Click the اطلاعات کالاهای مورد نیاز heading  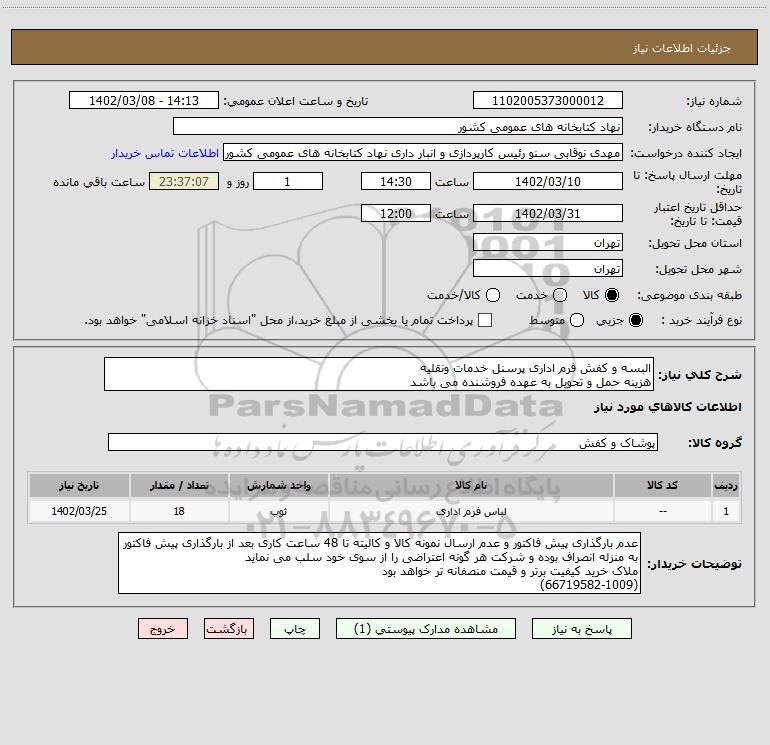tap(667, 407)
